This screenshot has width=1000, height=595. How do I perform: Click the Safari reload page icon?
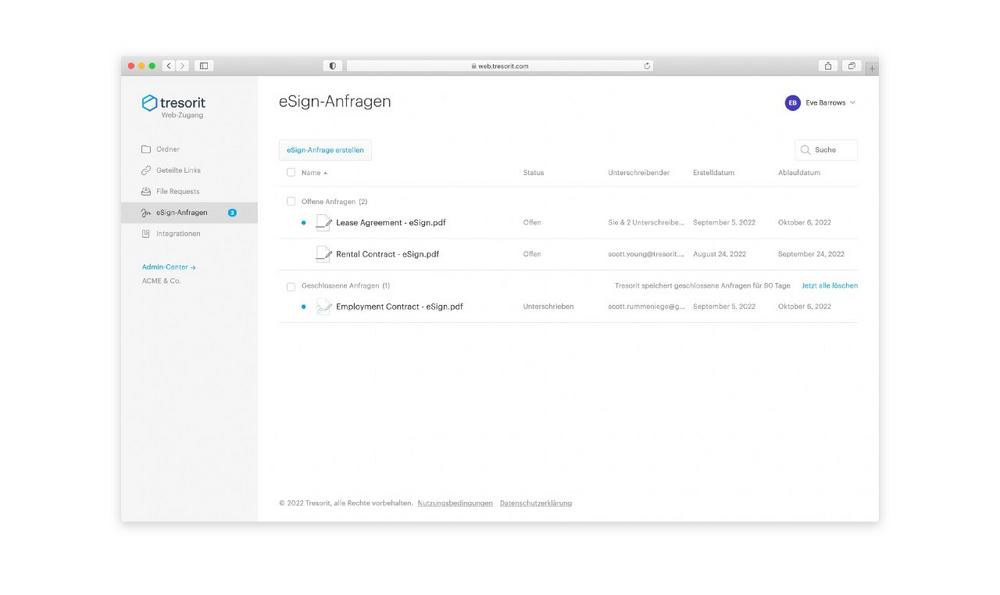point(648,66)
